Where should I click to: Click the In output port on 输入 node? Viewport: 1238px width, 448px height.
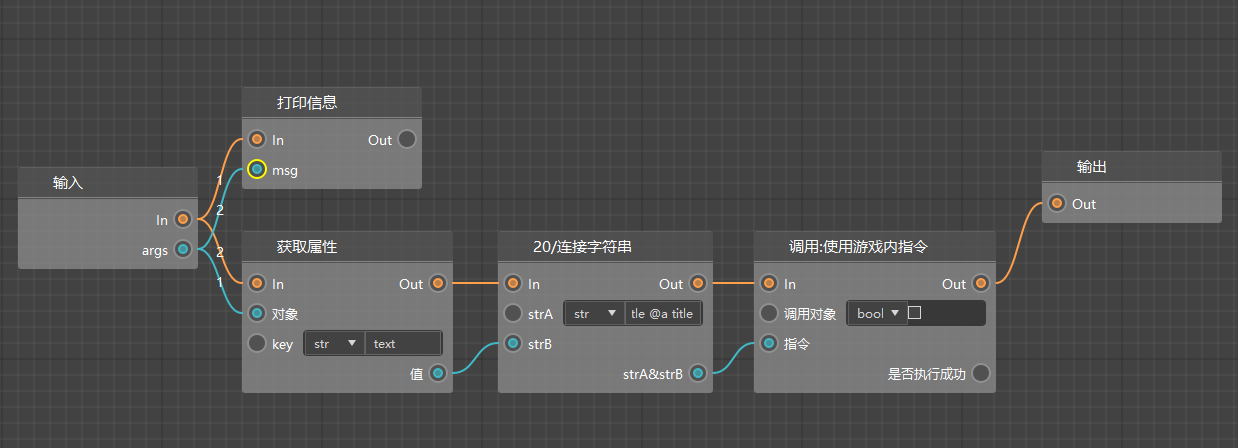(183, 219)
